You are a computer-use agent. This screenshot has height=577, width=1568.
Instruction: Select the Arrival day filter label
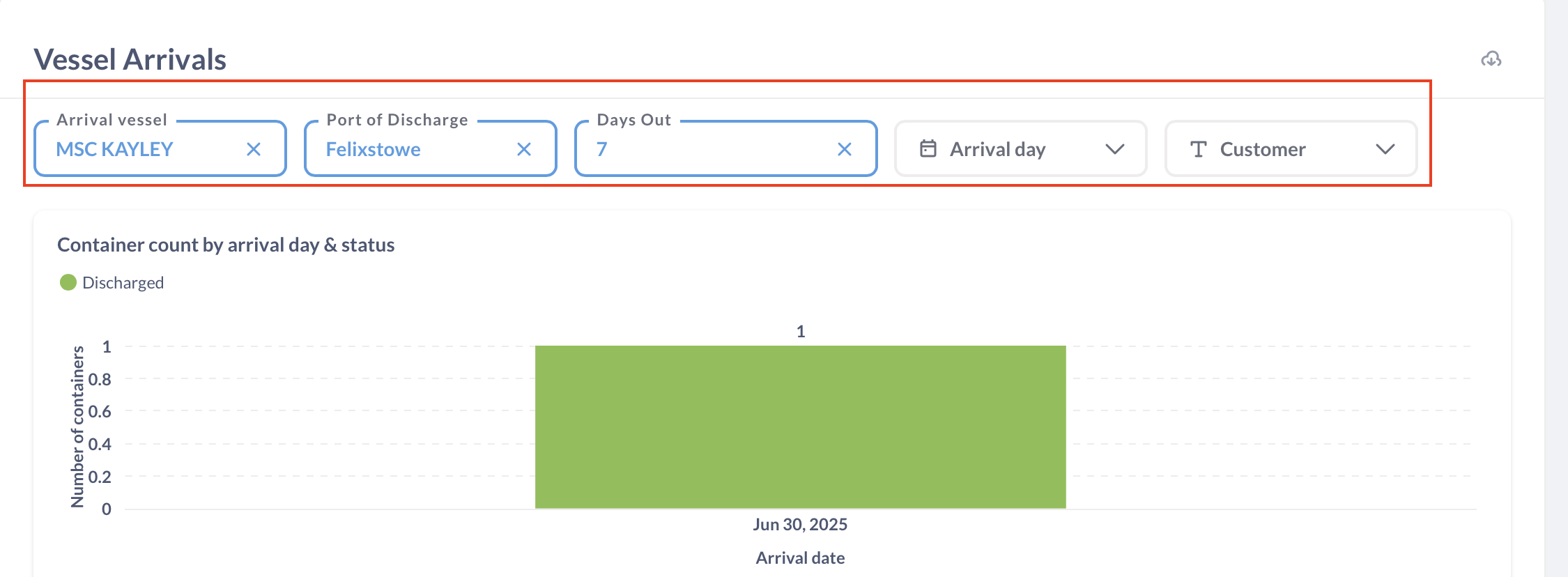(x=997, y=149)
